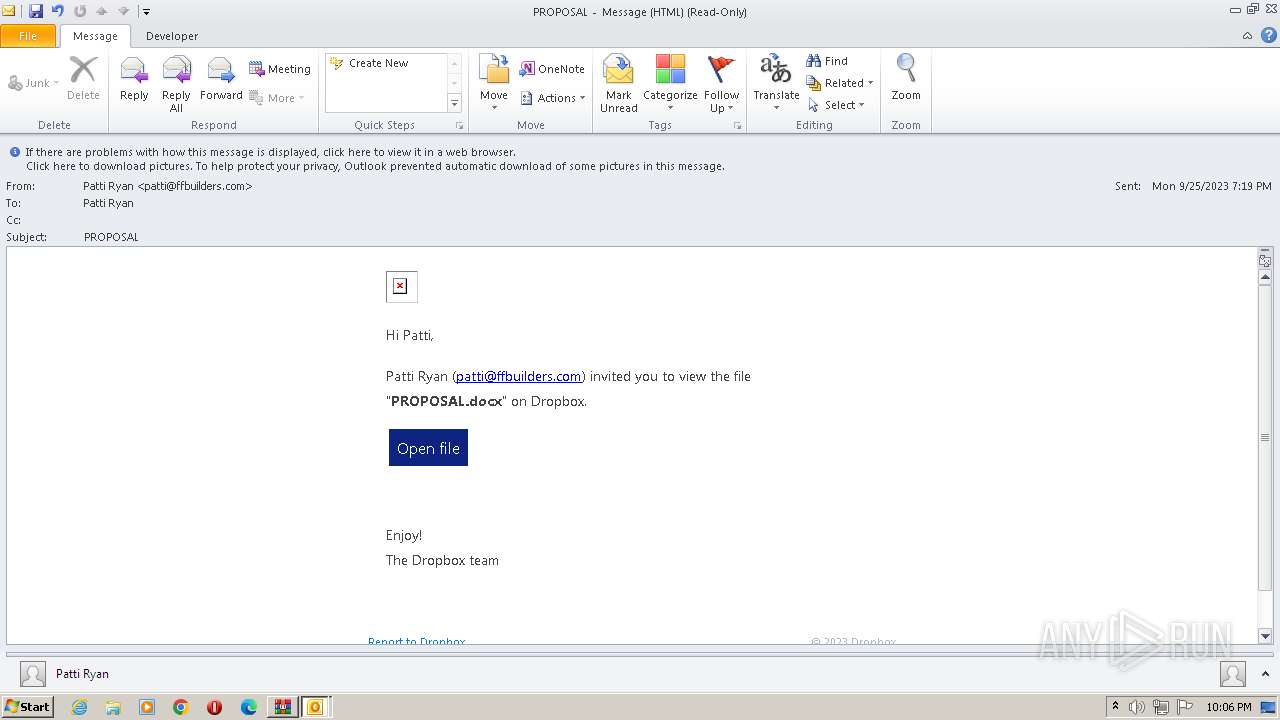The image size is (1280, 720).
Task: Show hidden tray icons arrow
Action: coord(1115,707)
